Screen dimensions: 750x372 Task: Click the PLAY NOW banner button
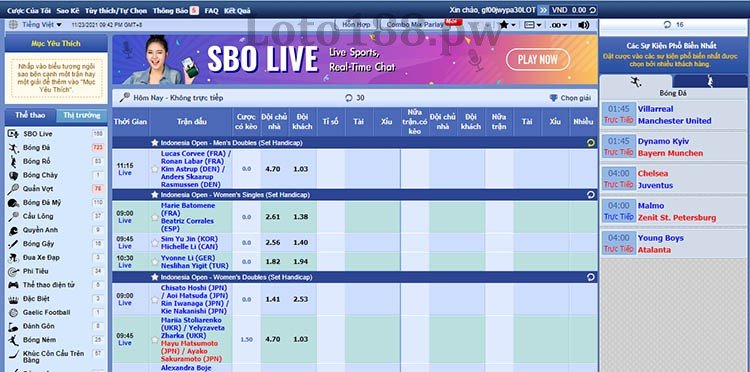pyautogui.click(x=538, y=60)
